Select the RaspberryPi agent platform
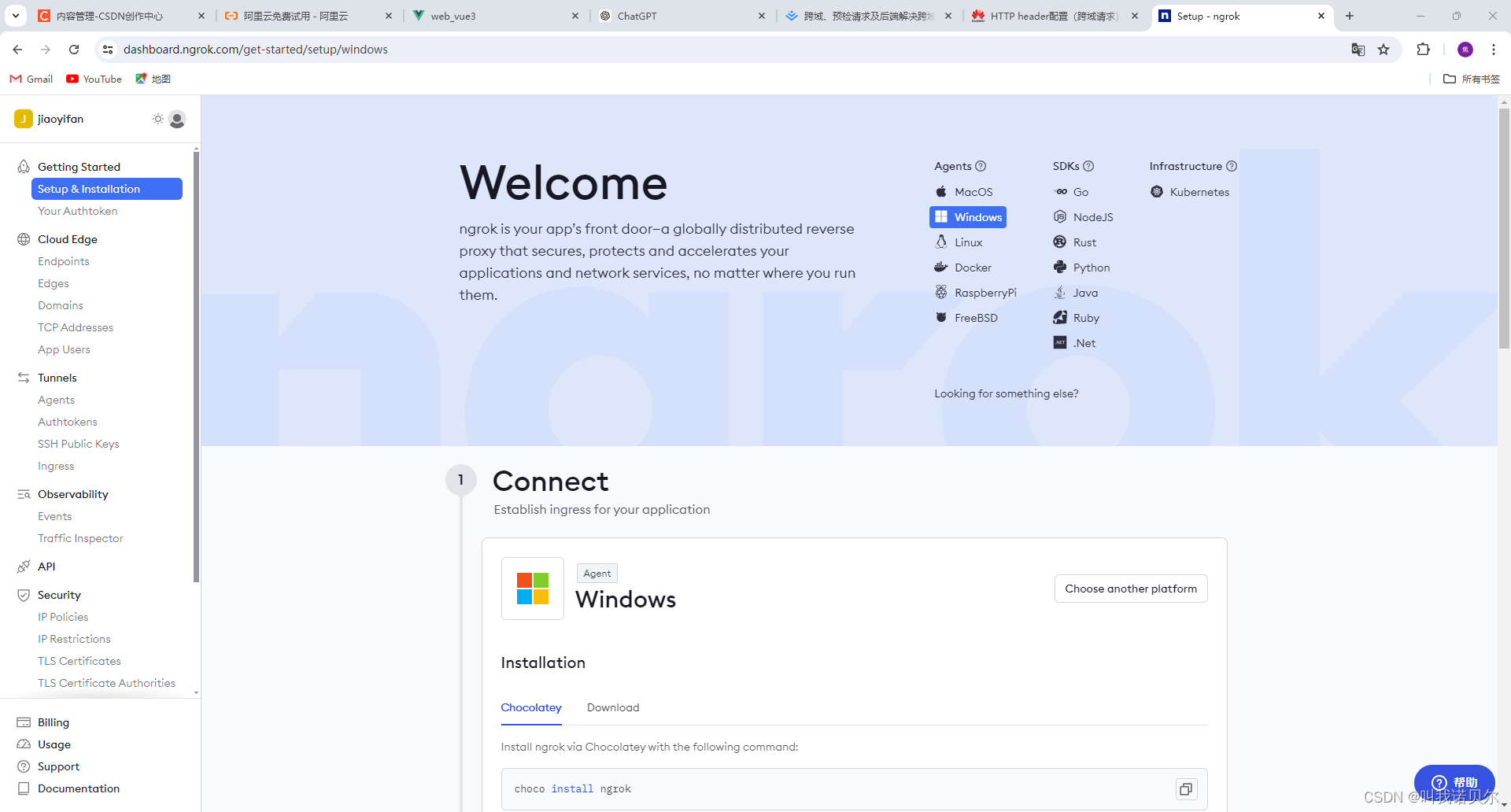Image resolution: width=1511 pixels, height=812 pixels. [975, 293]
